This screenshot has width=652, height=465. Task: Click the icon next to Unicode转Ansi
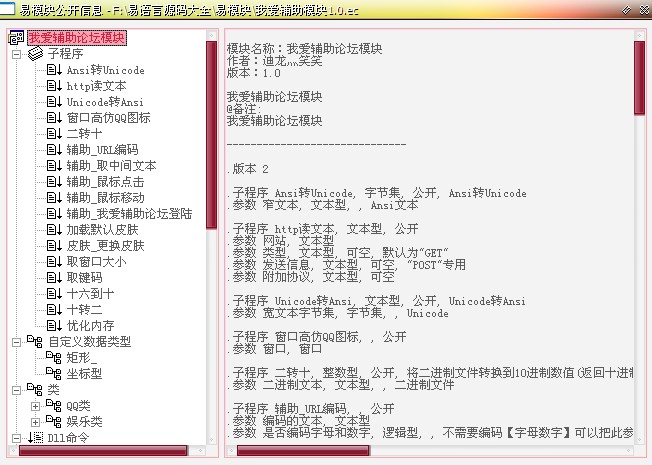[54, 102]
